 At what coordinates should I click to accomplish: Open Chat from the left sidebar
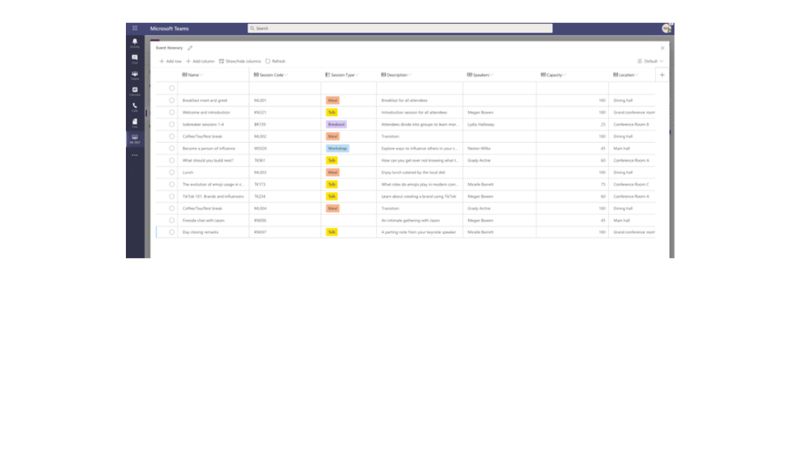click(x=135, y=59)
